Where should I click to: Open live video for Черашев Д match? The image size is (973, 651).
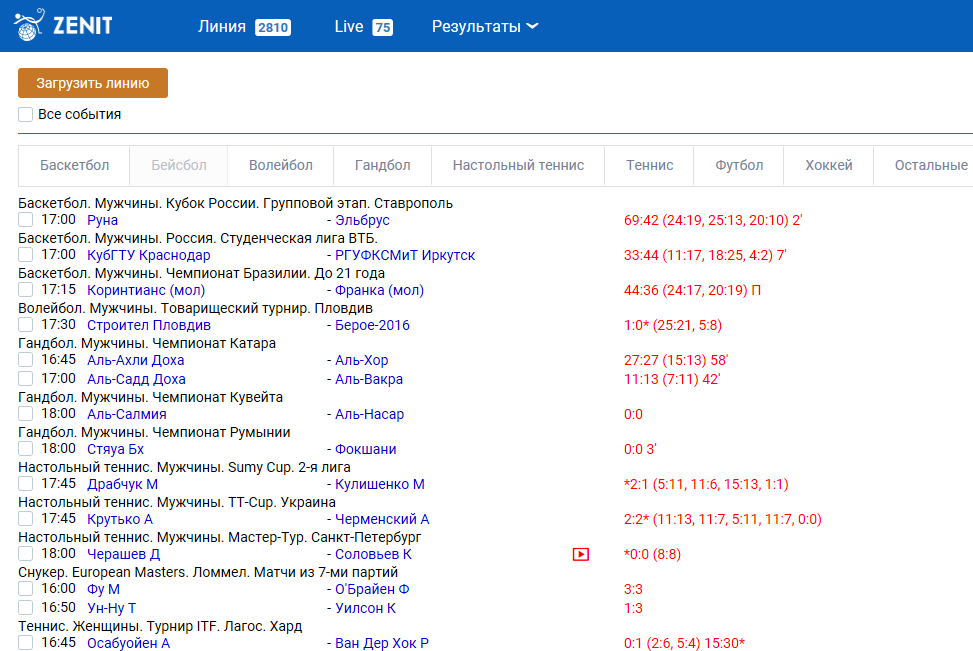[x=581, y=554]
